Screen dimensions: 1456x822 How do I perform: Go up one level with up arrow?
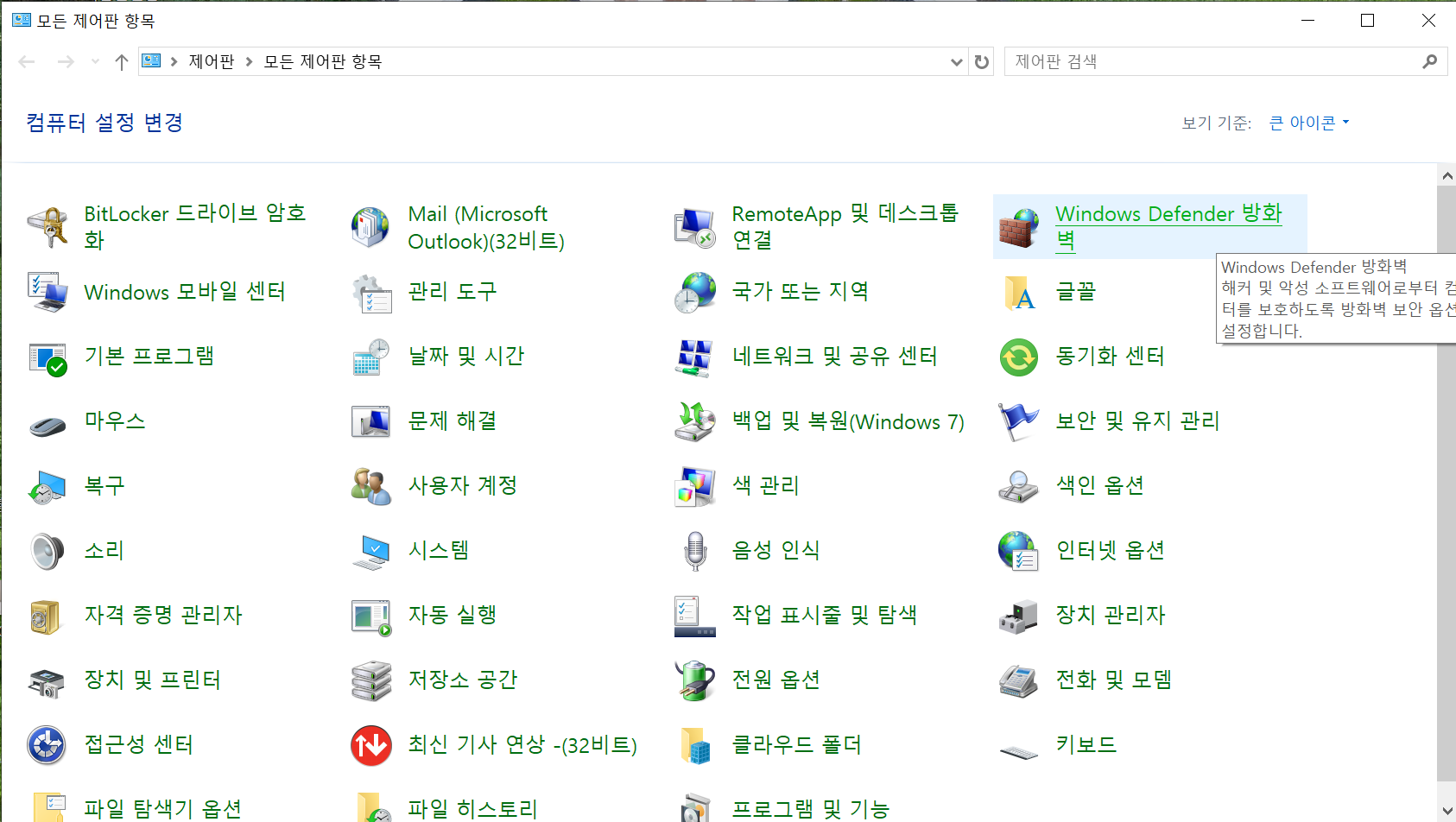[122, 61]
